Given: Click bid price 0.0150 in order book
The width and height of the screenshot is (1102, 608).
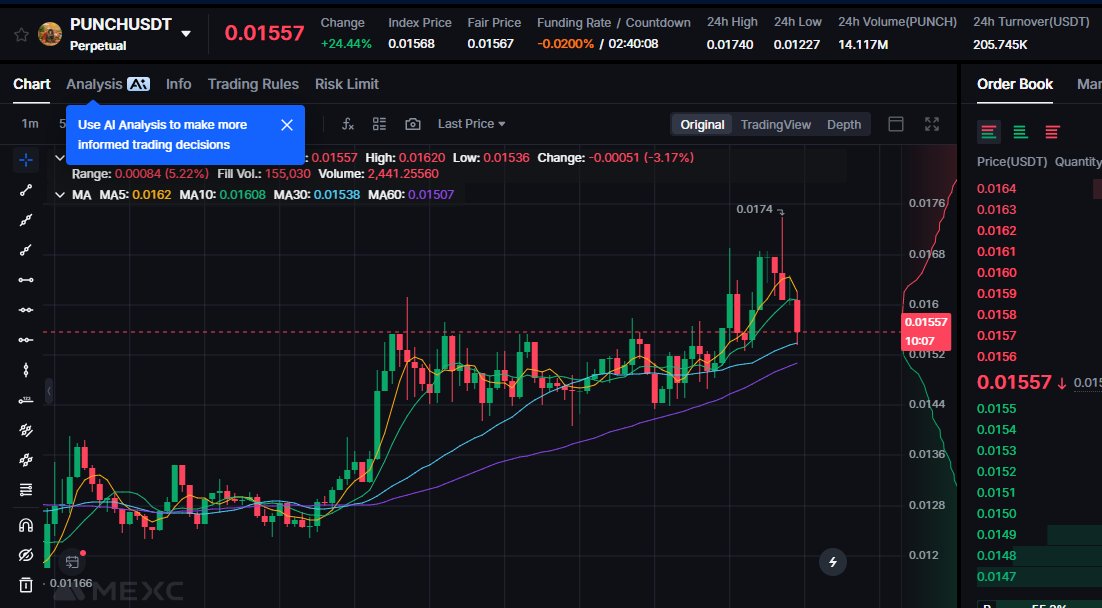Looking at the screenshot, I should click(x=997, y=514).
